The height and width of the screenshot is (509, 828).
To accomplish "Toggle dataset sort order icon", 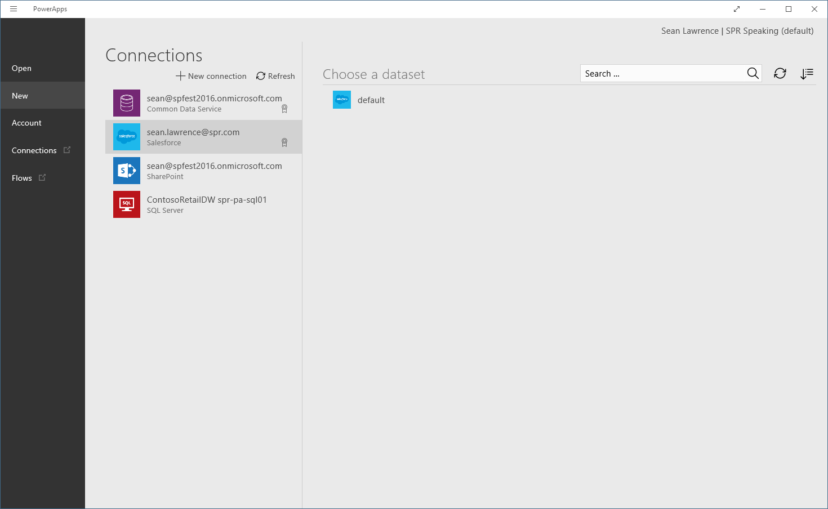I will click(807, 74).
